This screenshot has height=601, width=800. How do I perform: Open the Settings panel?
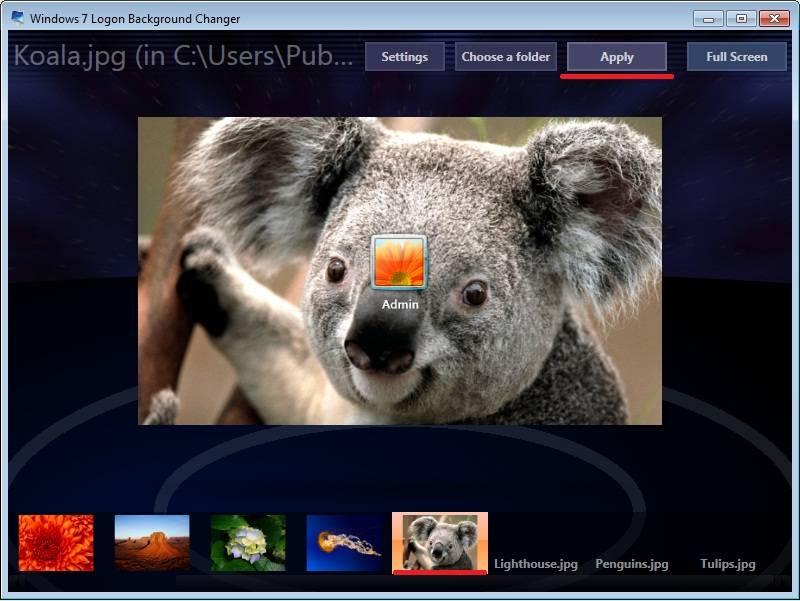405,57
